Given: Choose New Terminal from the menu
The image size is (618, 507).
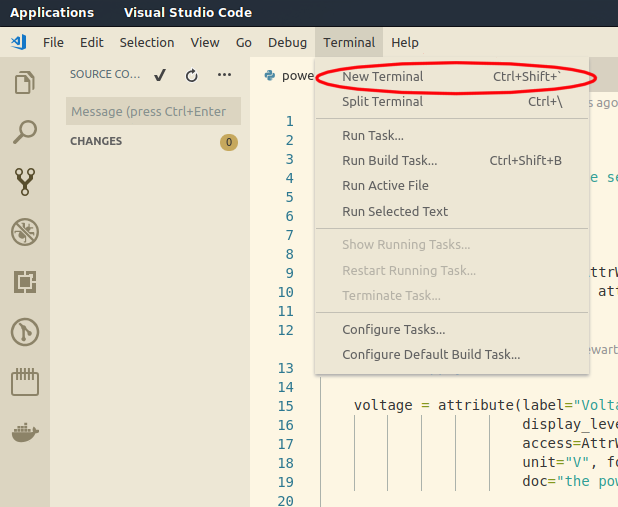Looking at the screenshot, I should pos(452,76).
